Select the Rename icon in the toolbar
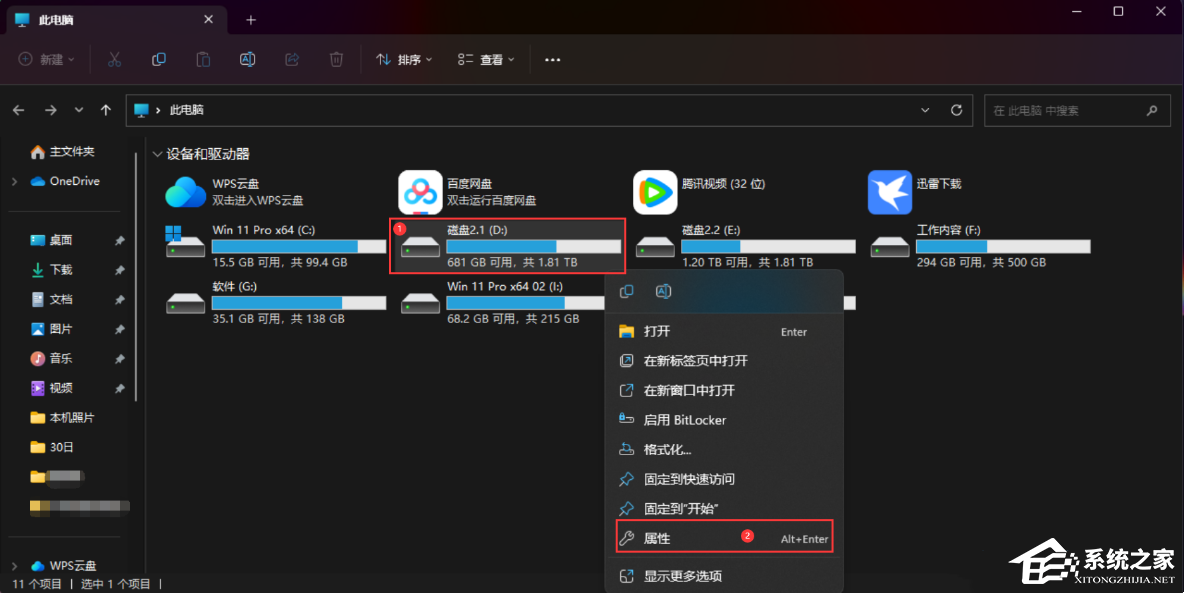Screen dimensions: 1184x593 [247, 59]
